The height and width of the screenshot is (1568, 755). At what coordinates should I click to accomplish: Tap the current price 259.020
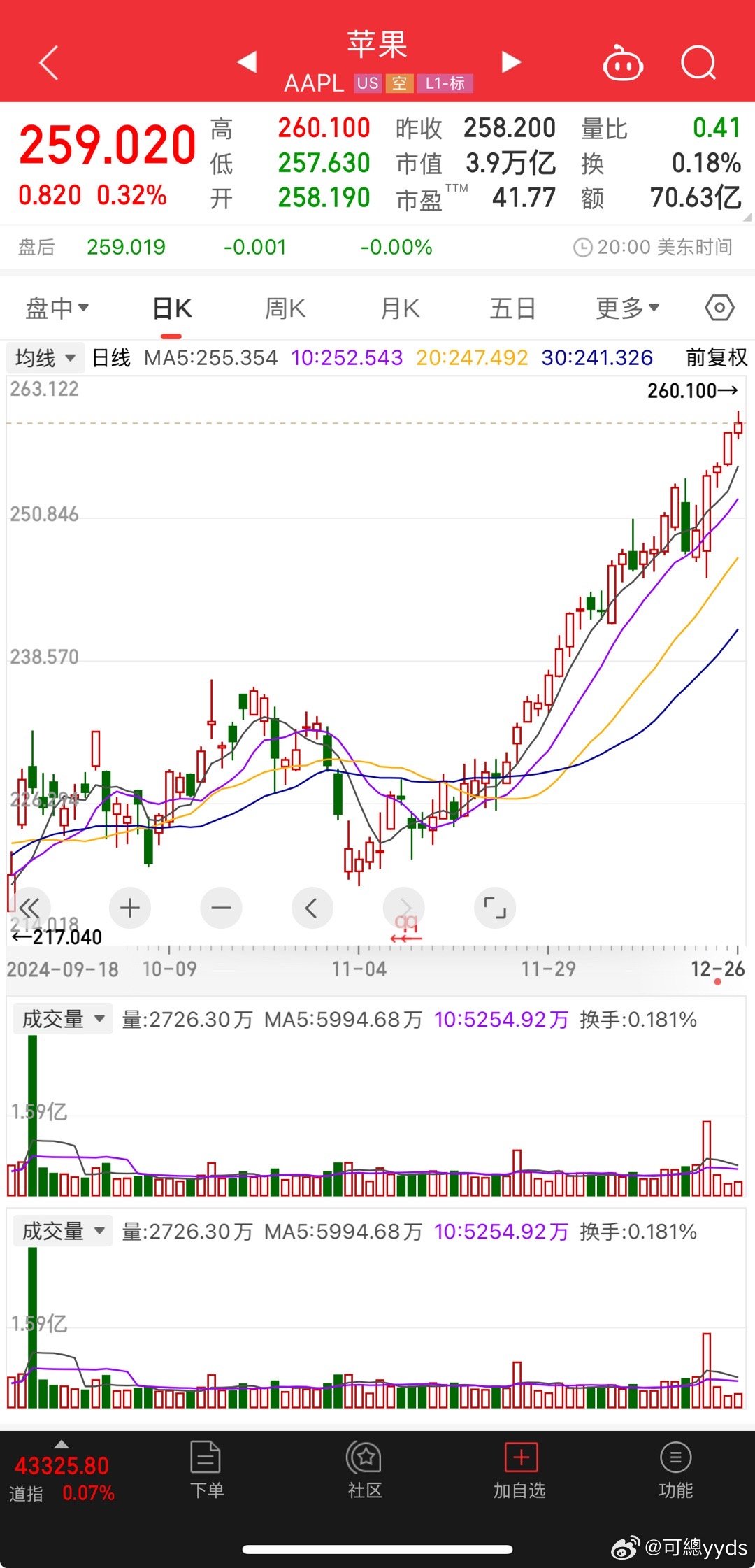click(x=108, y=145)
